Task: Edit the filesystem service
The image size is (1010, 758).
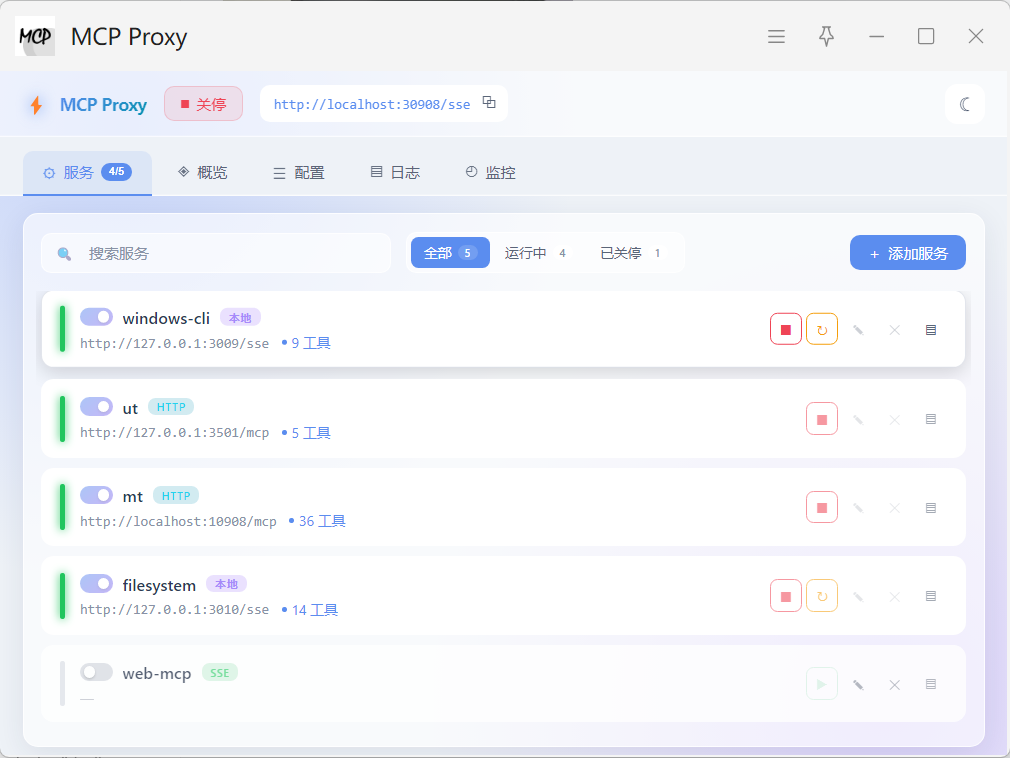Action: (858, 596)
